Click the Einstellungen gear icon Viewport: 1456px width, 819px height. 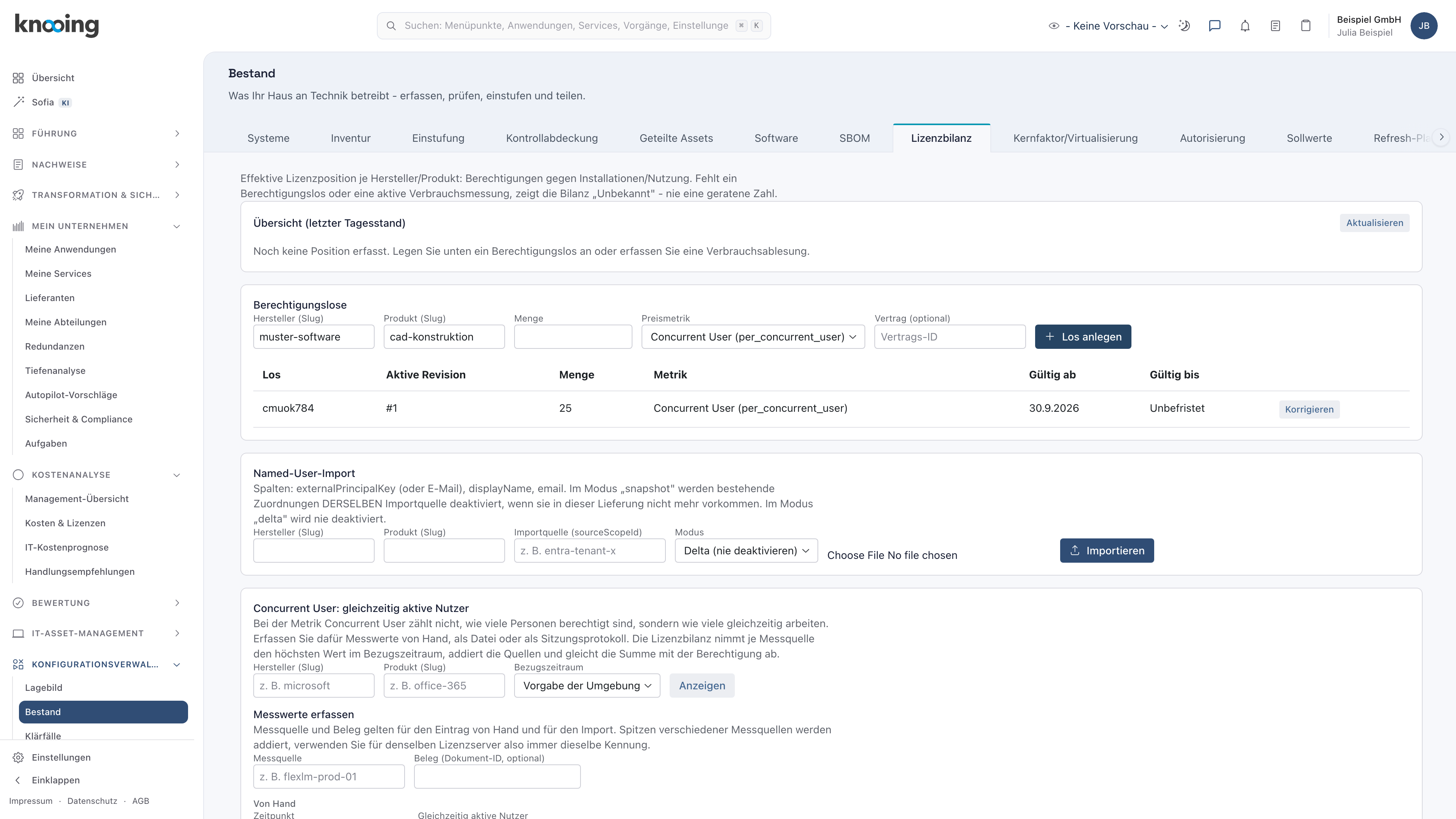pyautogui.click(x=18, y=758)
